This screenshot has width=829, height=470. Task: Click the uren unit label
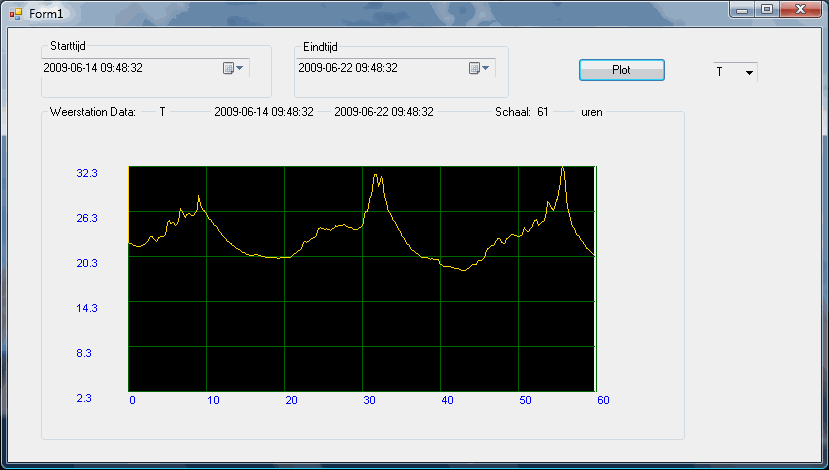(594, 112)
